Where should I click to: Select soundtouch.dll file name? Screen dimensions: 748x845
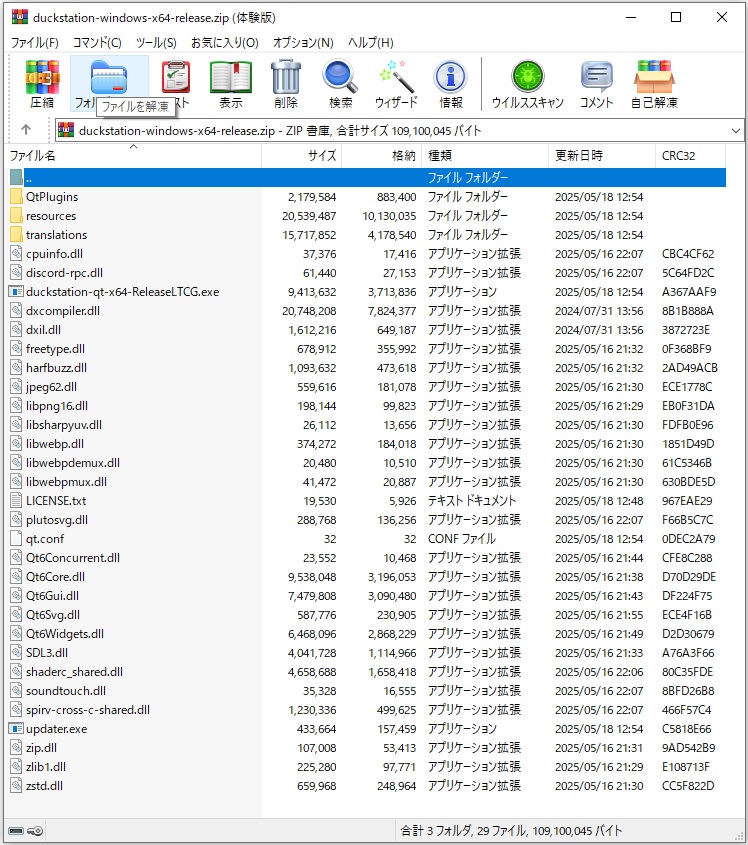tap(66, 690)
